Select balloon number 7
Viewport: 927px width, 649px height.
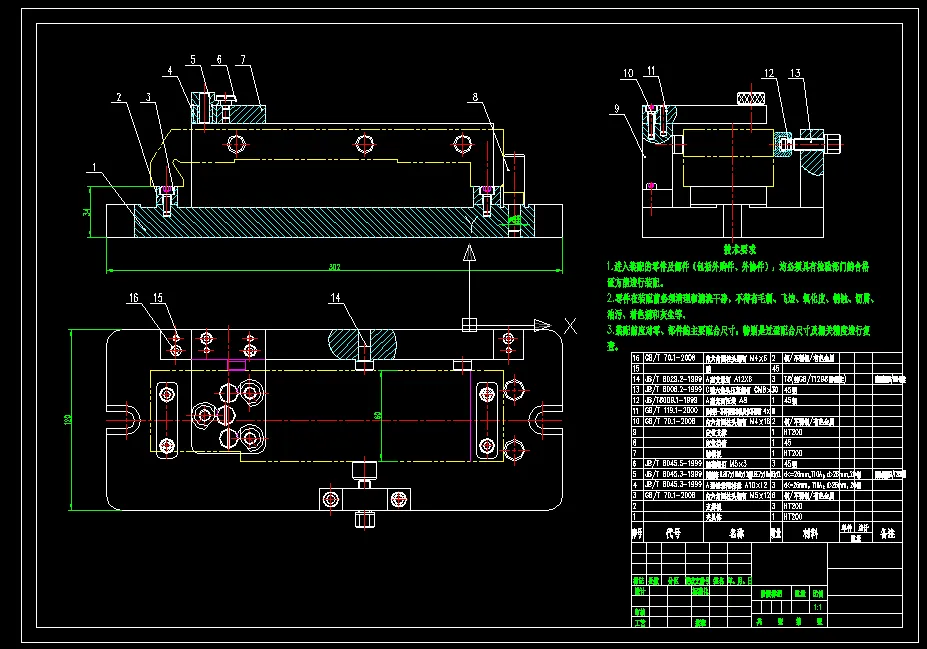pyautogui.click(x=243, y=60)
